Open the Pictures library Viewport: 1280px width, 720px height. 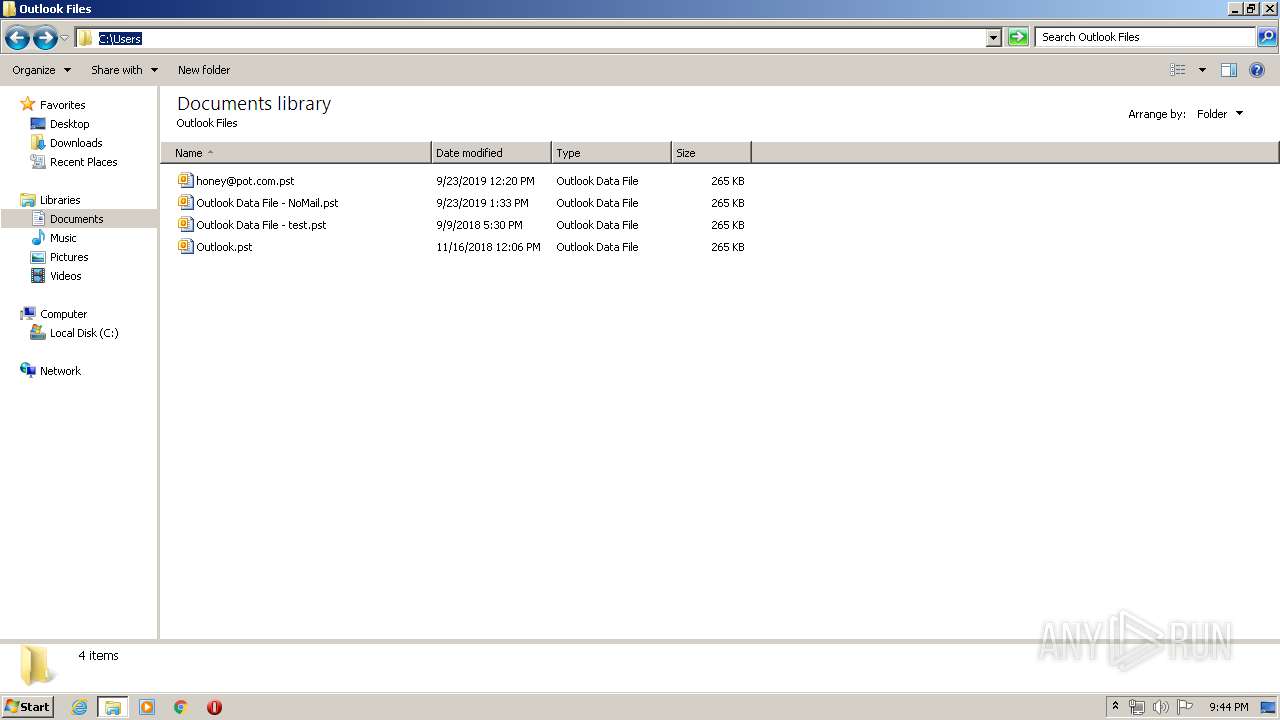pos(69,257)
